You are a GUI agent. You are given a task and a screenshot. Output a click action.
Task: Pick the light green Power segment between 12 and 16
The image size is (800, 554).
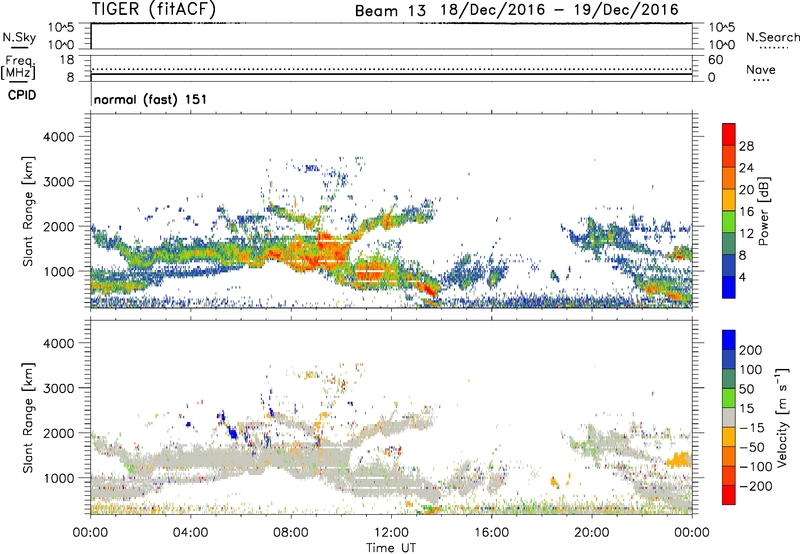729,222
